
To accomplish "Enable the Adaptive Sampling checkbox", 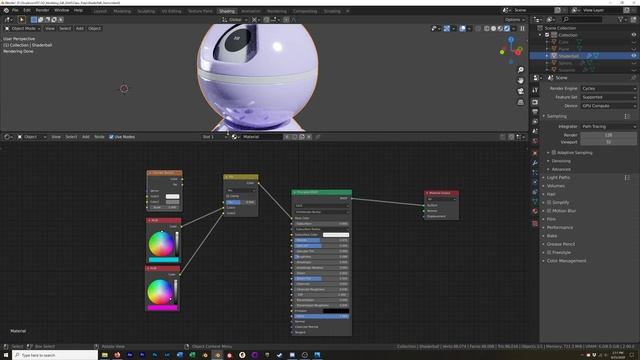I will (554, 153).
